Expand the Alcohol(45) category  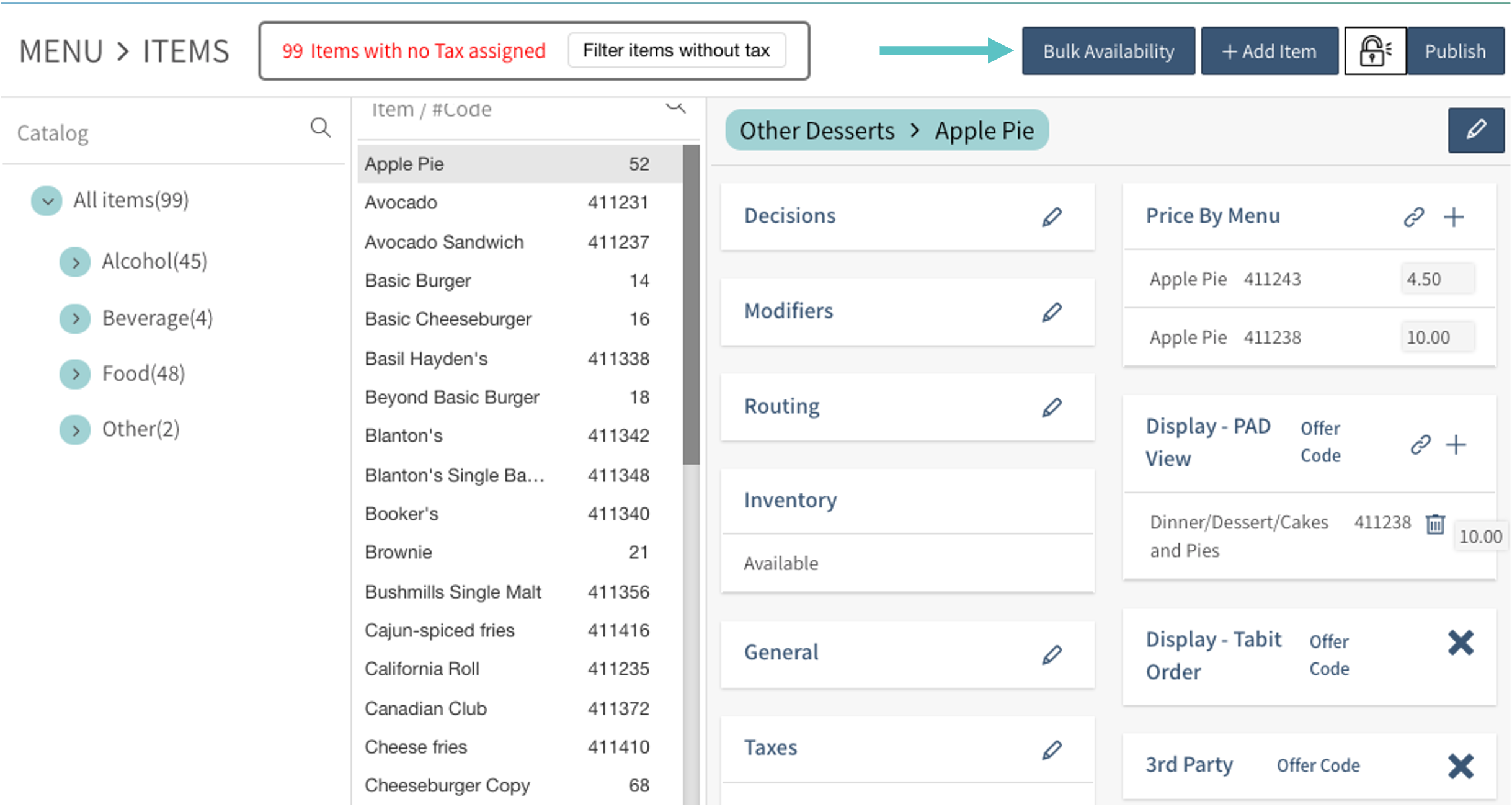(x=76, y=262)
